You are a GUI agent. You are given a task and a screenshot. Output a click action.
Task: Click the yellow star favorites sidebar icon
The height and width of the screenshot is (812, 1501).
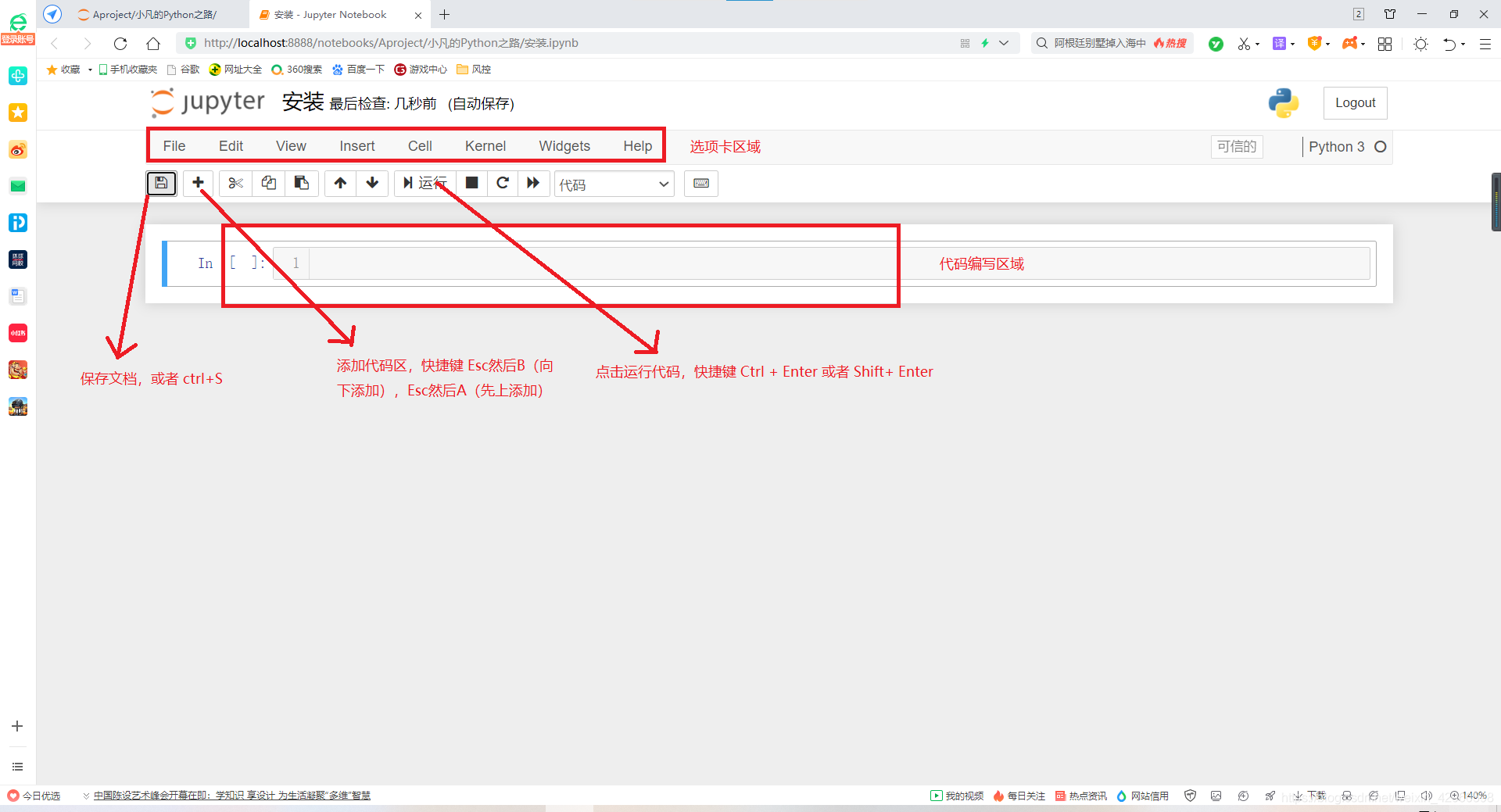click(18, 113)
